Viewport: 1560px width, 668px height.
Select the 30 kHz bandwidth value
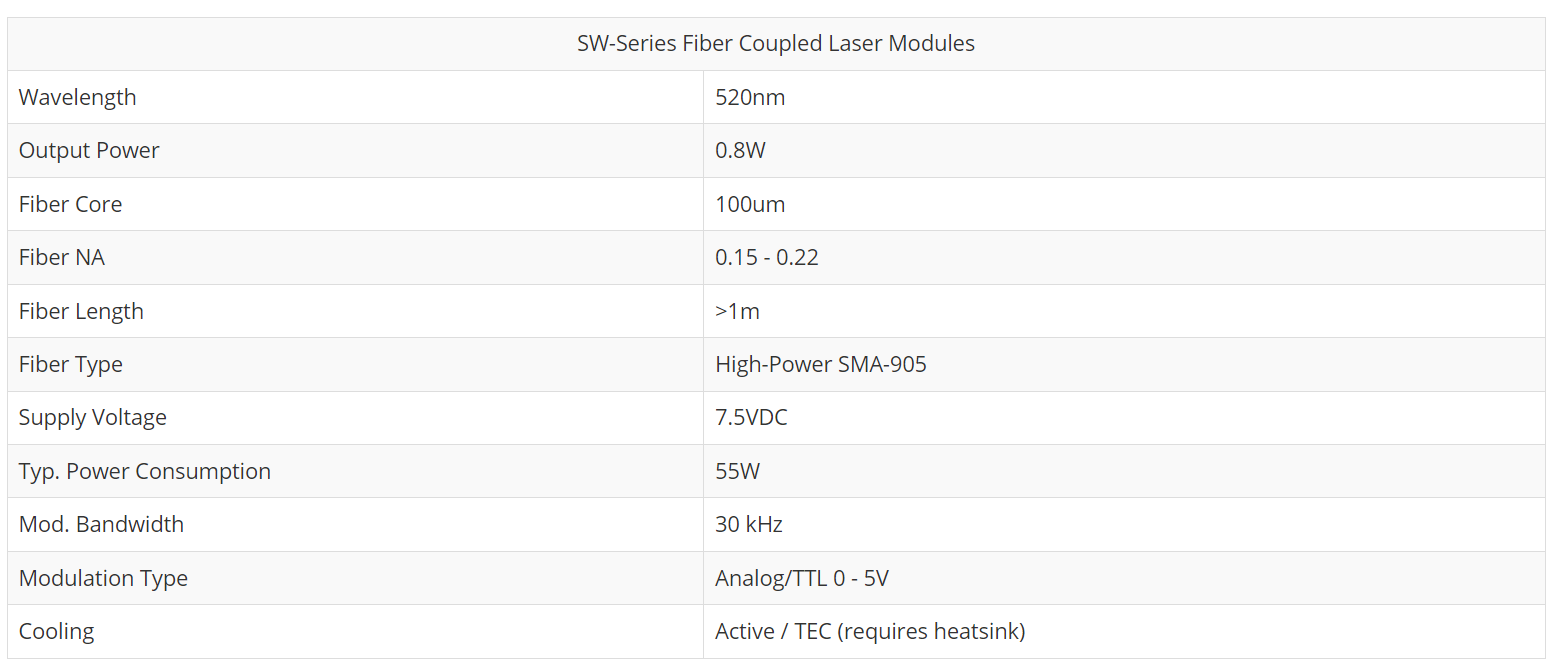[x=749, y=525]
